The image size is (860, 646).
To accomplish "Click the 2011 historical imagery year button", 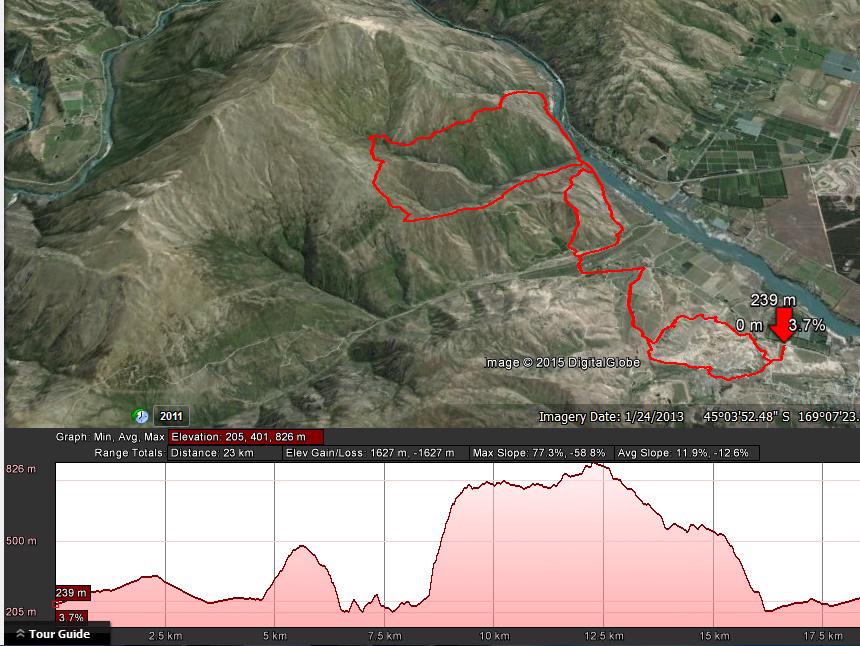I will [x=171, y=416].
